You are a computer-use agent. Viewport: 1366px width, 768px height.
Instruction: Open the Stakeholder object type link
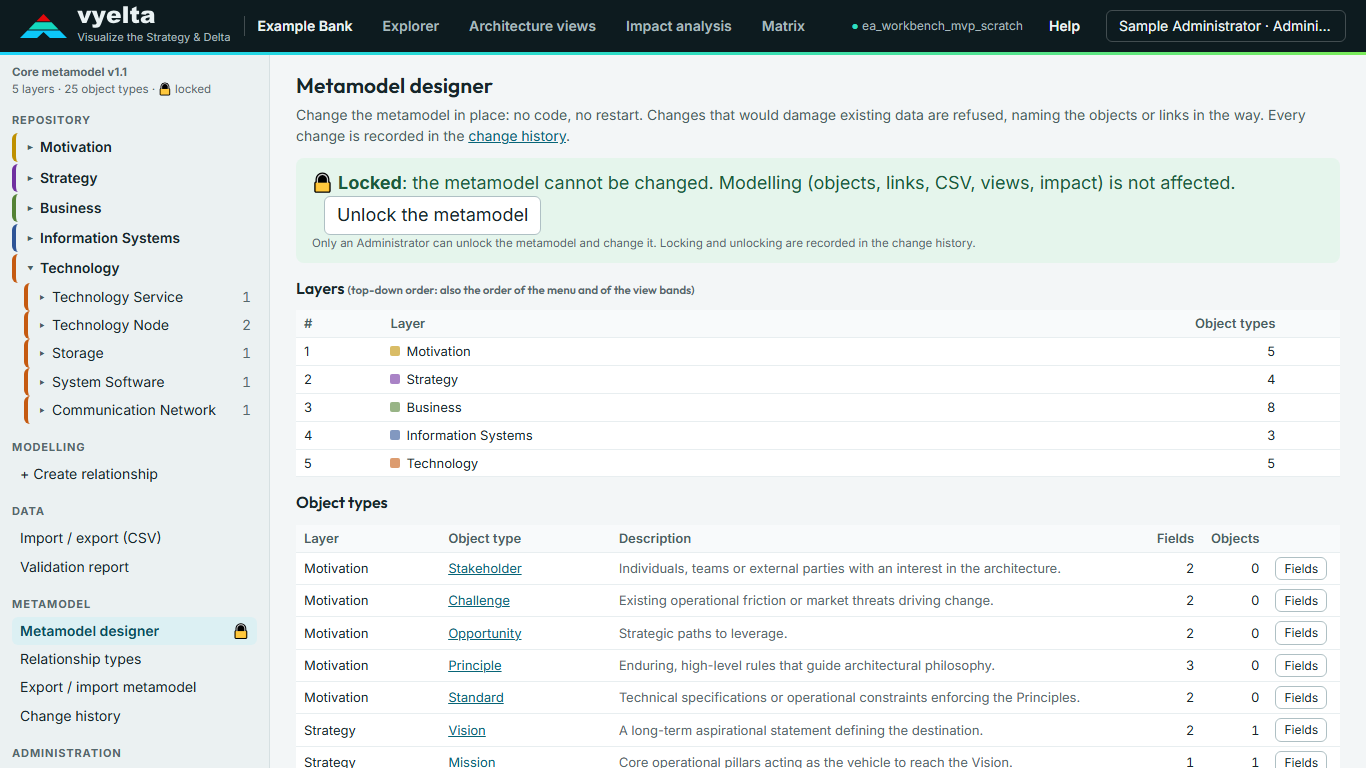pyautogui.click(x=485, y=568)
